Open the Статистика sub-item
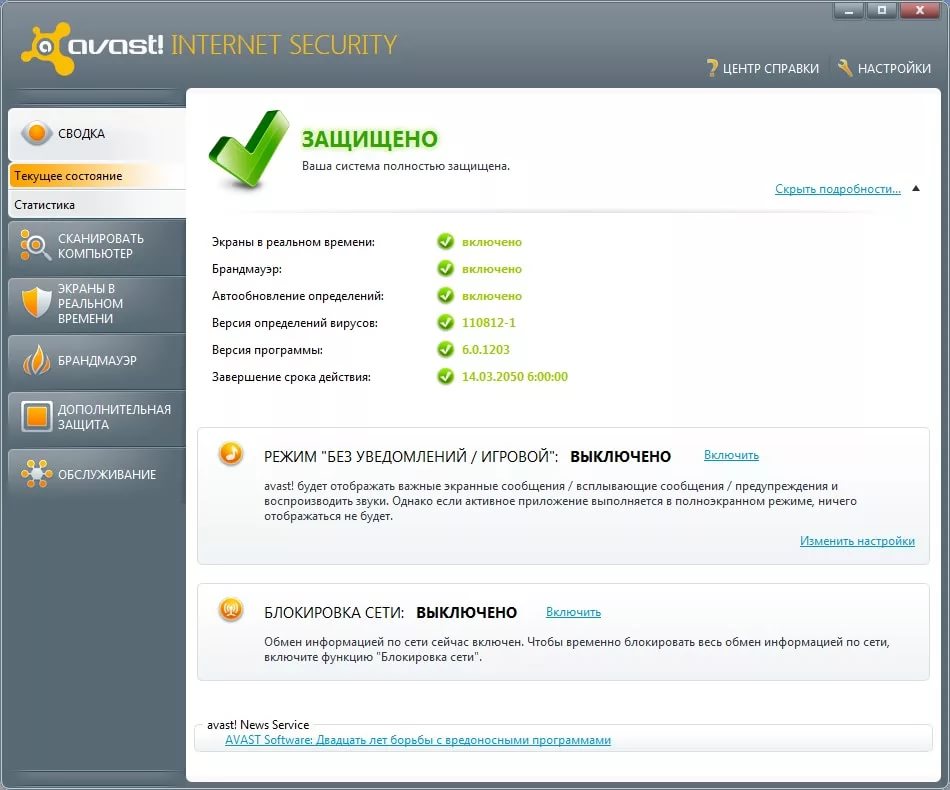The image size is (950, 790). (97, 205)
